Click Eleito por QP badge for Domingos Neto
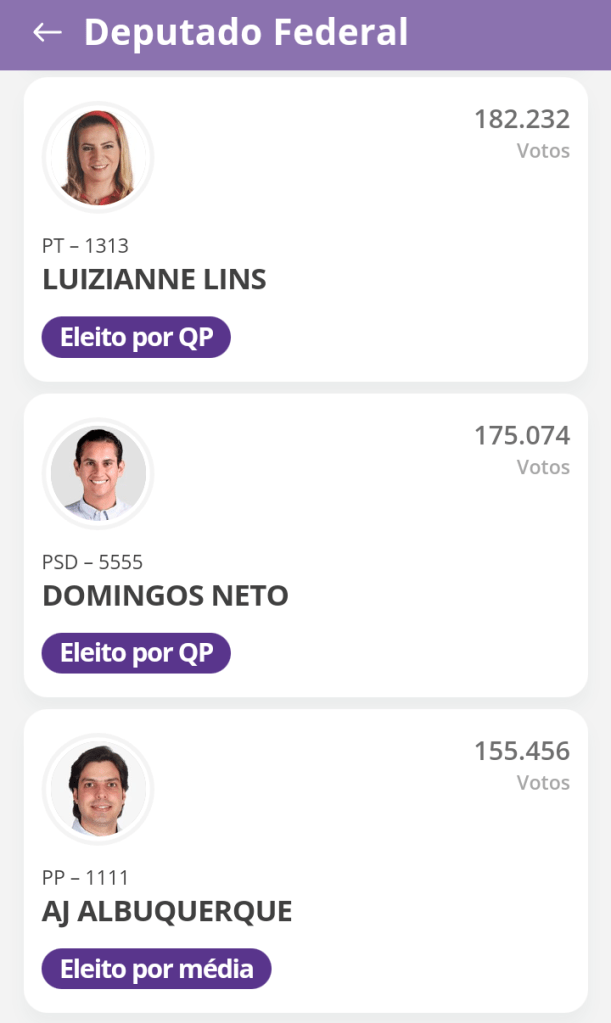Viewport: 611px width, 1023px height. (x=136, y=654)
